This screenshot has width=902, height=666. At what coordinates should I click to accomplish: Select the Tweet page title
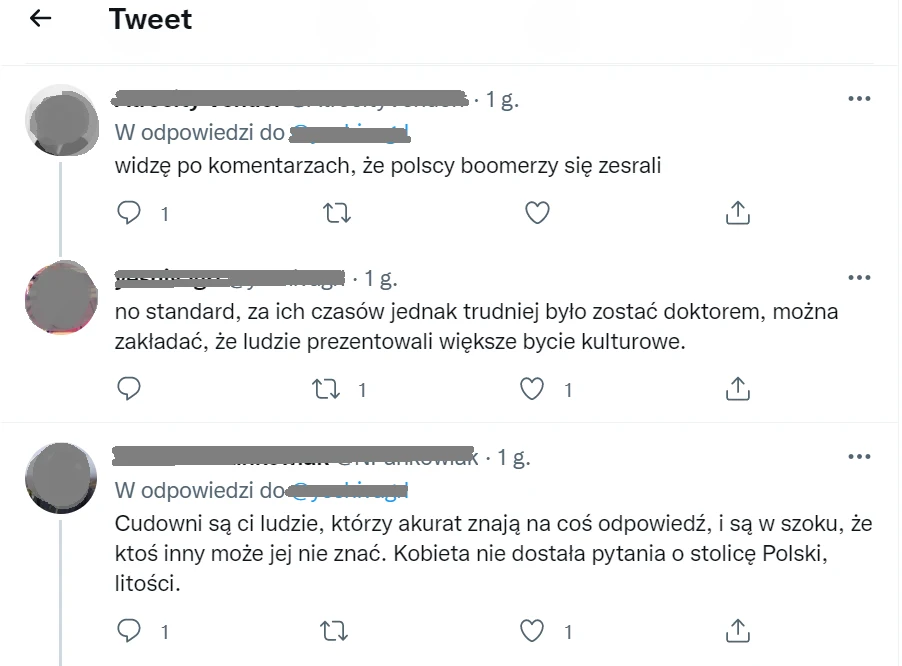[150, 19]
